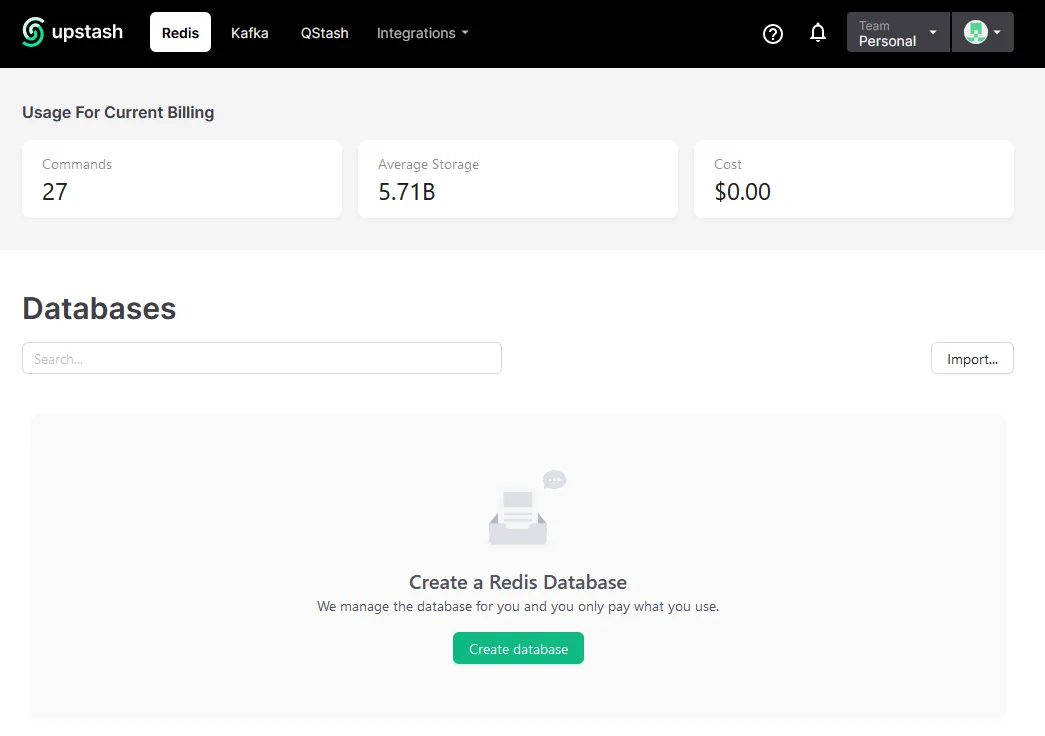Switch to the Kafka tab

[x=249, y=33]
